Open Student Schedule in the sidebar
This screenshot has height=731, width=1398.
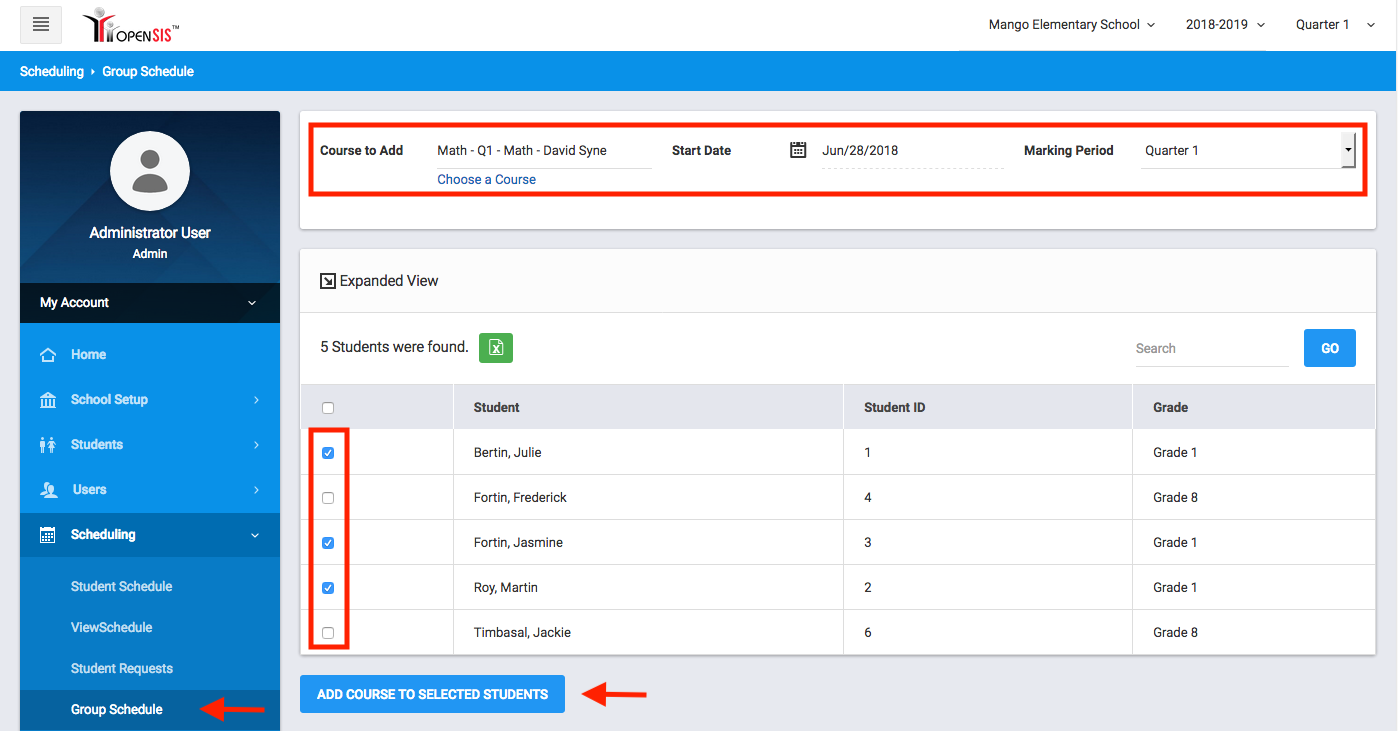[x=121, y=587]
